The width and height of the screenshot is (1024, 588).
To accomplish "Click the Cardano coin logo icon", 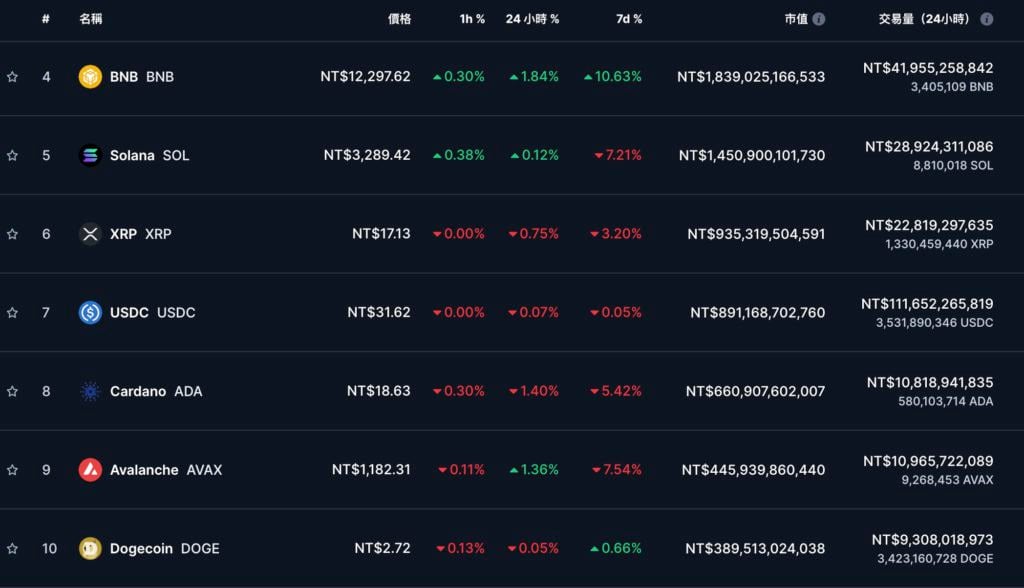I will click(90, 391).
